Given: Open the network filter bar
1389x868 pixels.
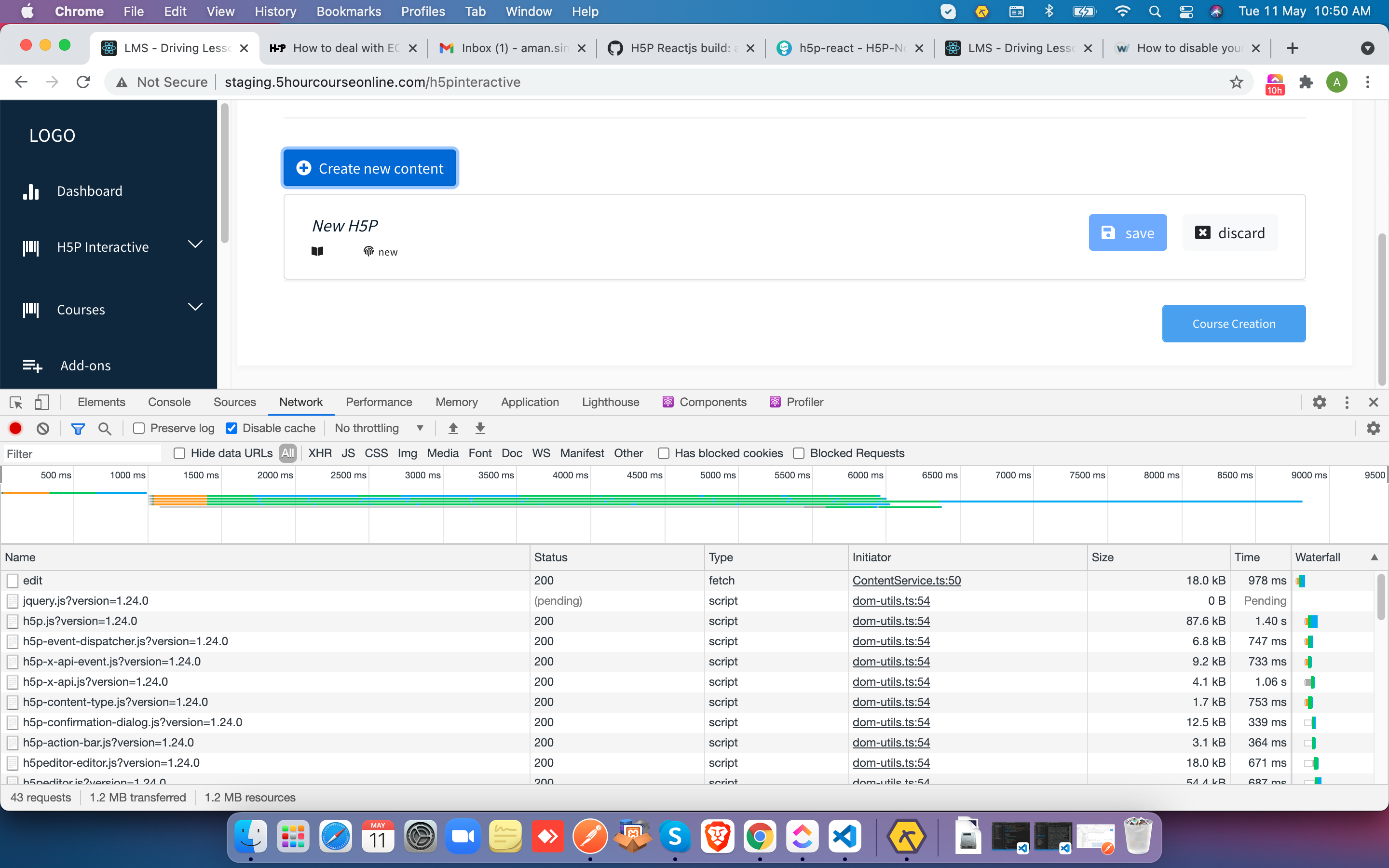Looking at the screenshot, I should coord(78,428).
